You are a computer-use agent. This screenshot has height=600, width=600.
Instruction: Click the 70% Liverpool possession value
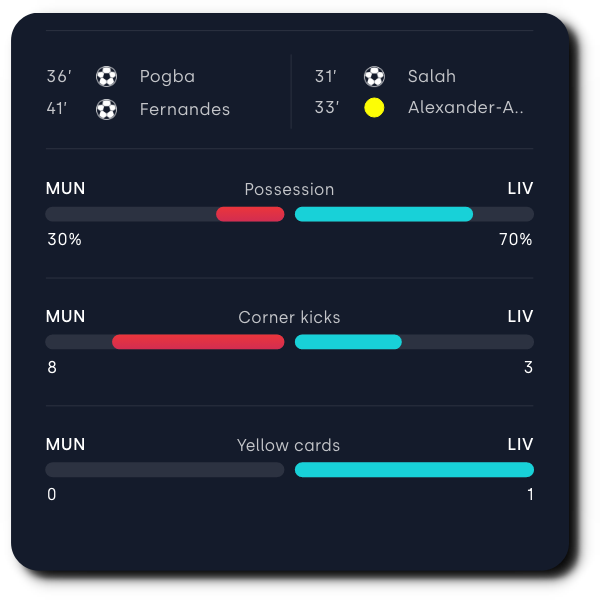coord(516,240)
